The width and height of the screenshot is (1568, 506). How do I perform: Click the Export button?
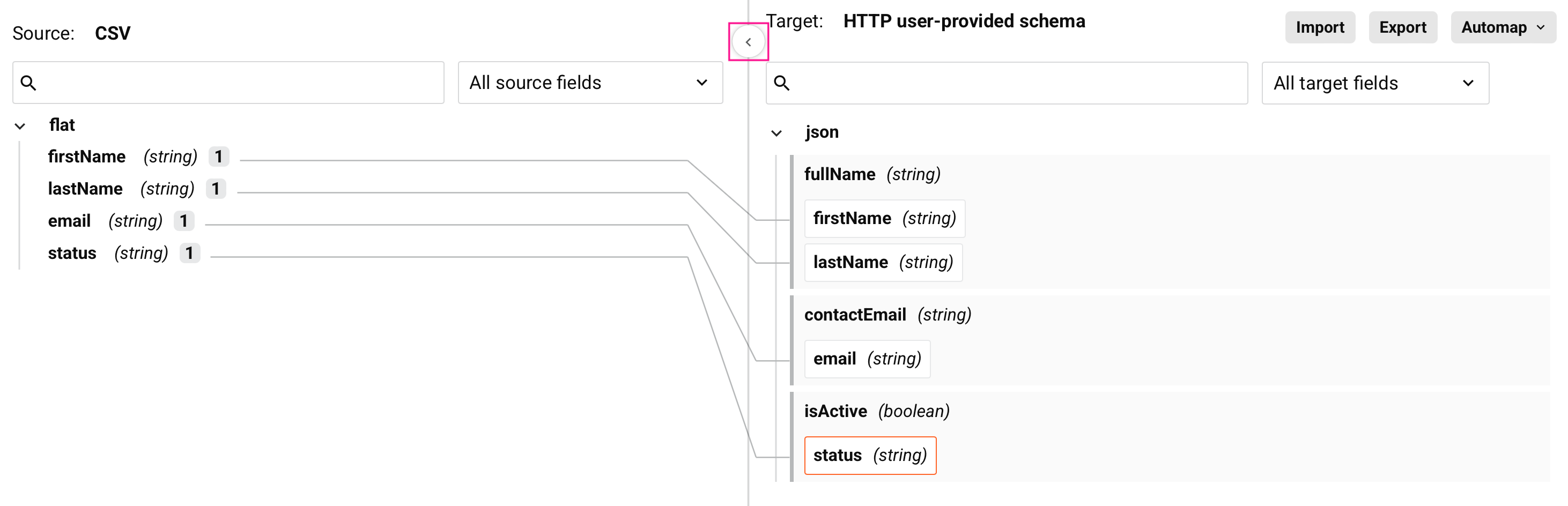tap(1402, 27)
